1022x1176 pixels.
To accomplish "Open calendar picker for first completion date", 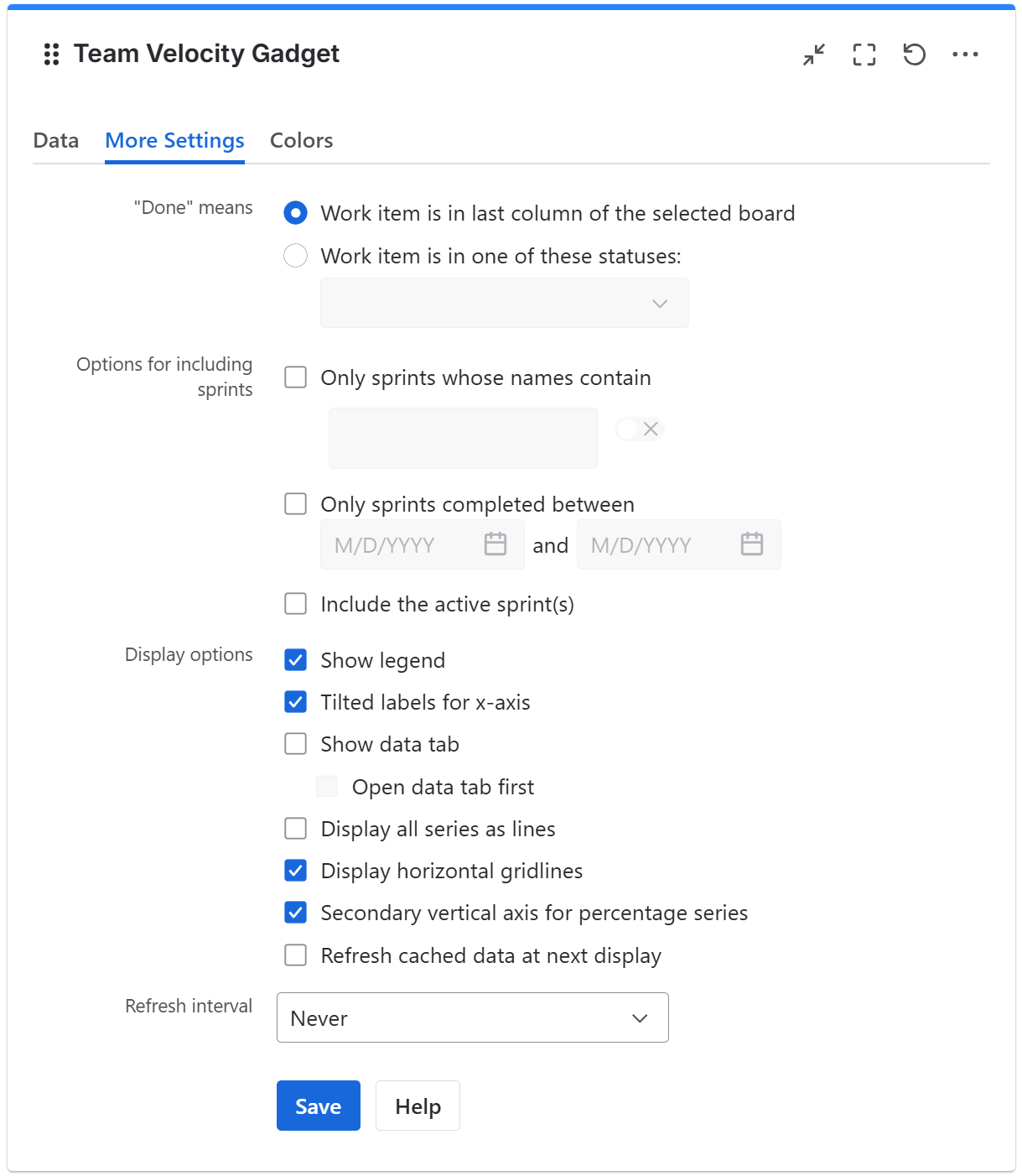I will coord(495,544).
